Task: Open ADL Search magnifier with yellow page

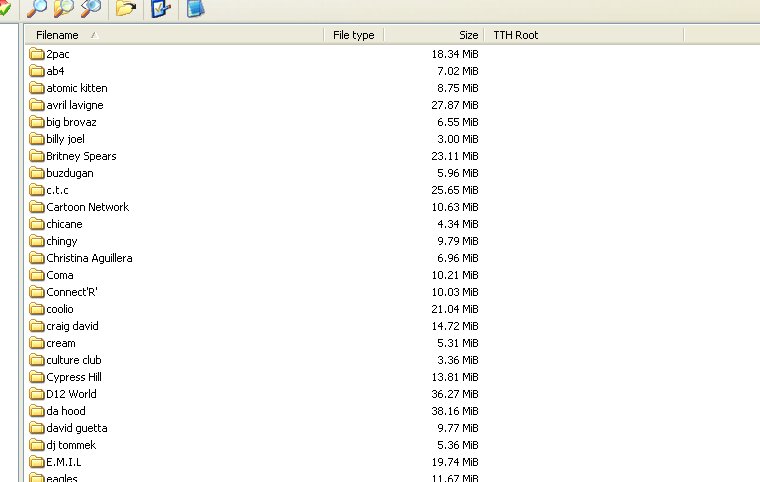Action: [62, 9]
